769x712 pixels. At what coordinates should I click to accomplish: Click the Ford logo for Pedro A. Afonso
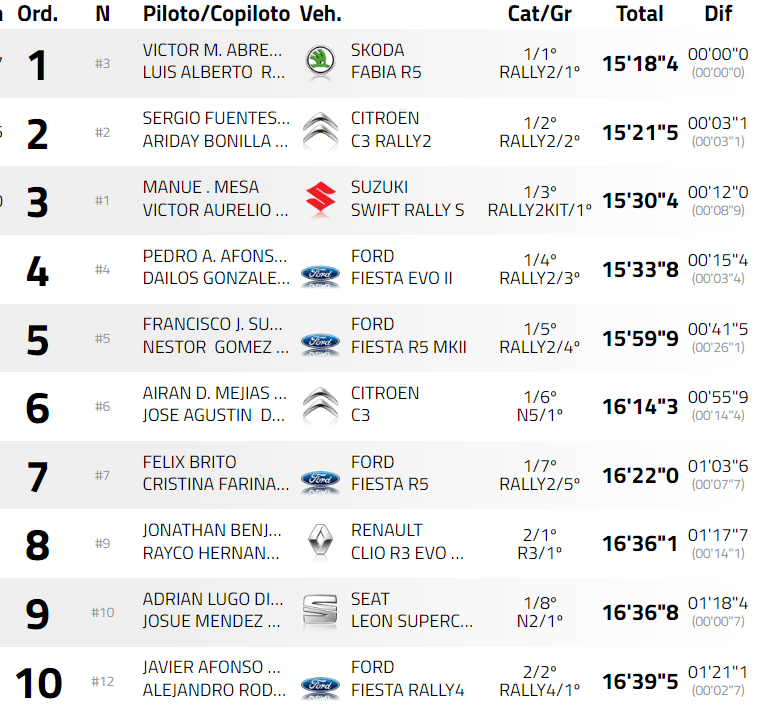320,275
